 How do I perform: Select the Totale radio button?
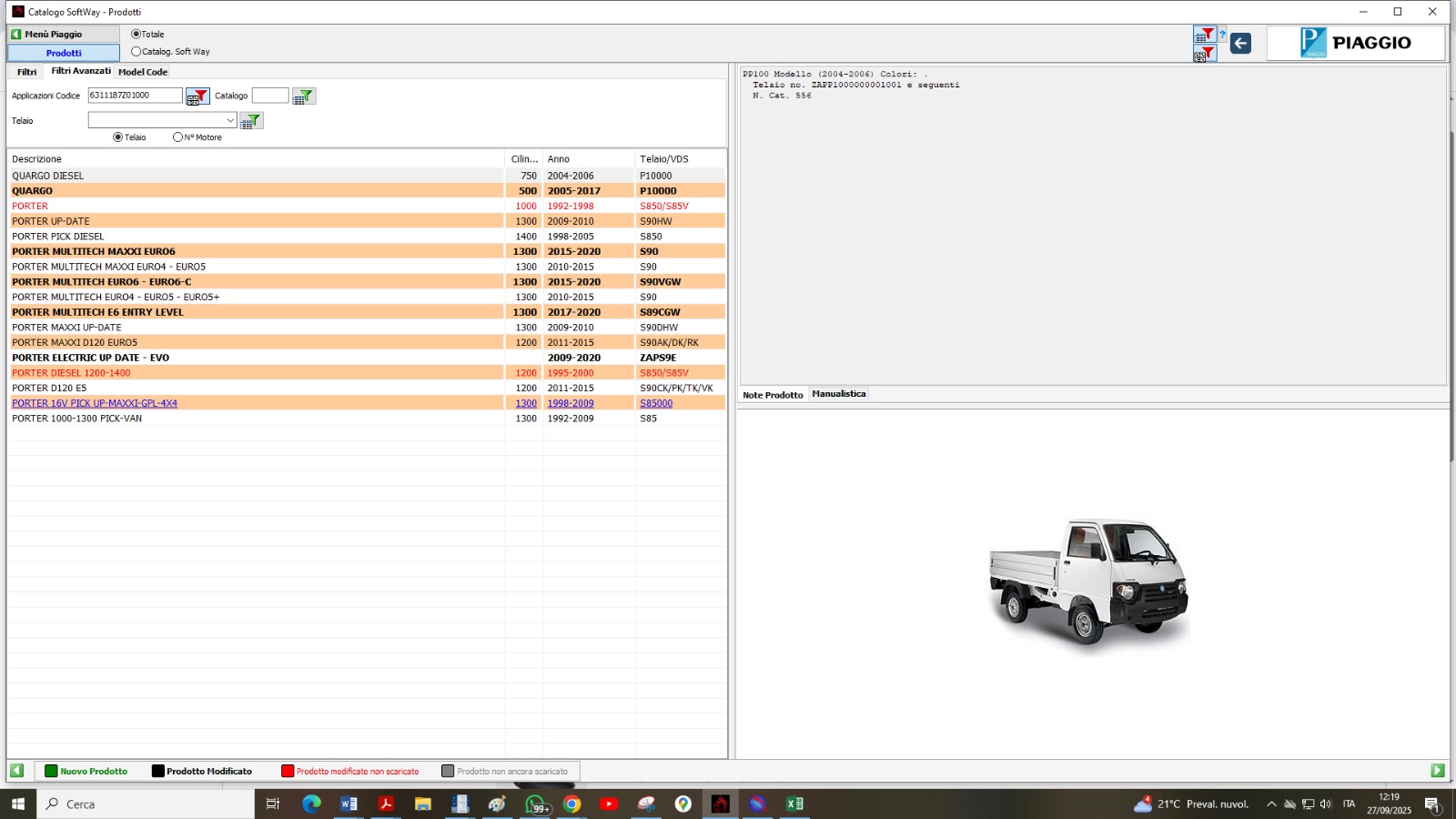[136, 35]
